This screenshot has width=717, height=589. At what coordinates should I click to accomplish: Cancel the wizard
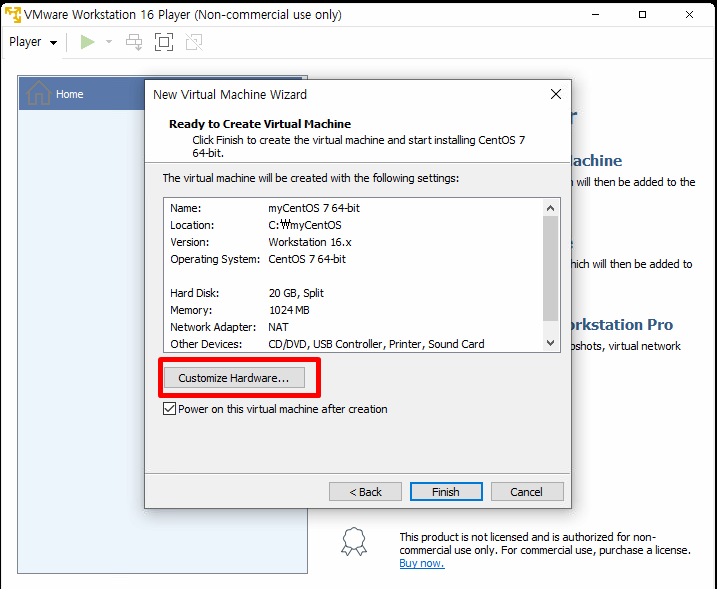[527, 492]
